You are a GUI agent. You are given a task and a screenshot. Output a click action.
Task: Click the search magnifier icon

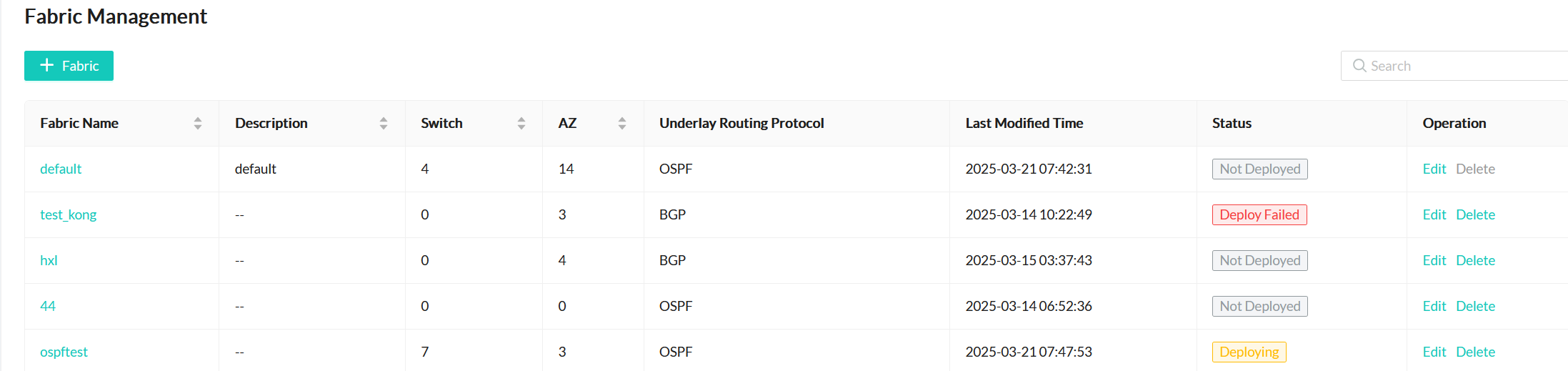point(1359,66)
